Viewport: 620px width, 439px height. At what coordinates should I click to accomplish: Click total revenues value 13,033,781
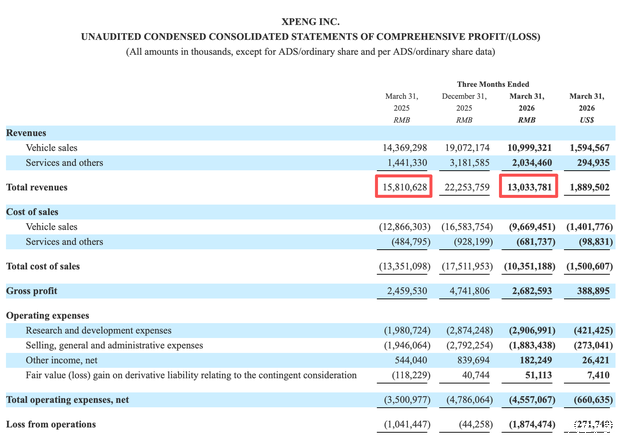[529, 187]
